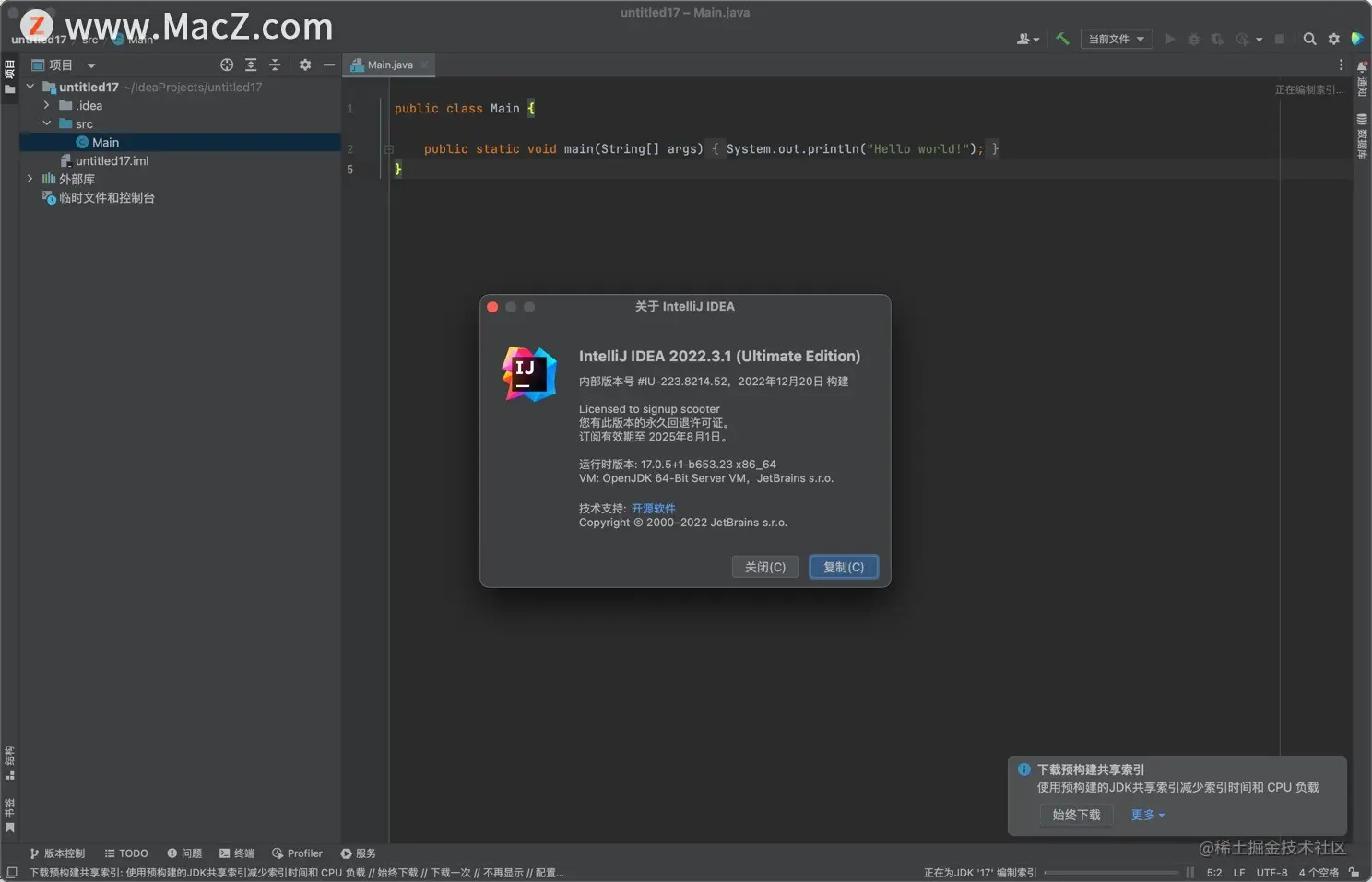Image resolution: width=1372 pixels, height=882 pixels.
Task: Open the 服务 services tab
Action: tap(359, 853)
